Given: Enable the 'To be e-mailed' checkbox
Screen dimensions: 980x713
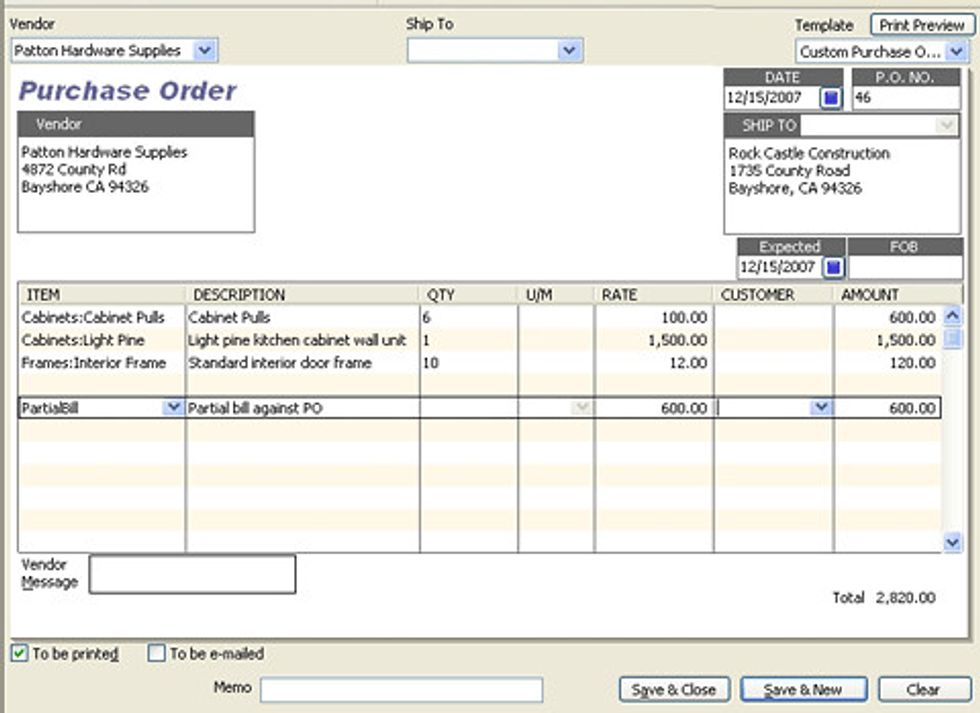Looking at the screenshot, I should point(157,654).
